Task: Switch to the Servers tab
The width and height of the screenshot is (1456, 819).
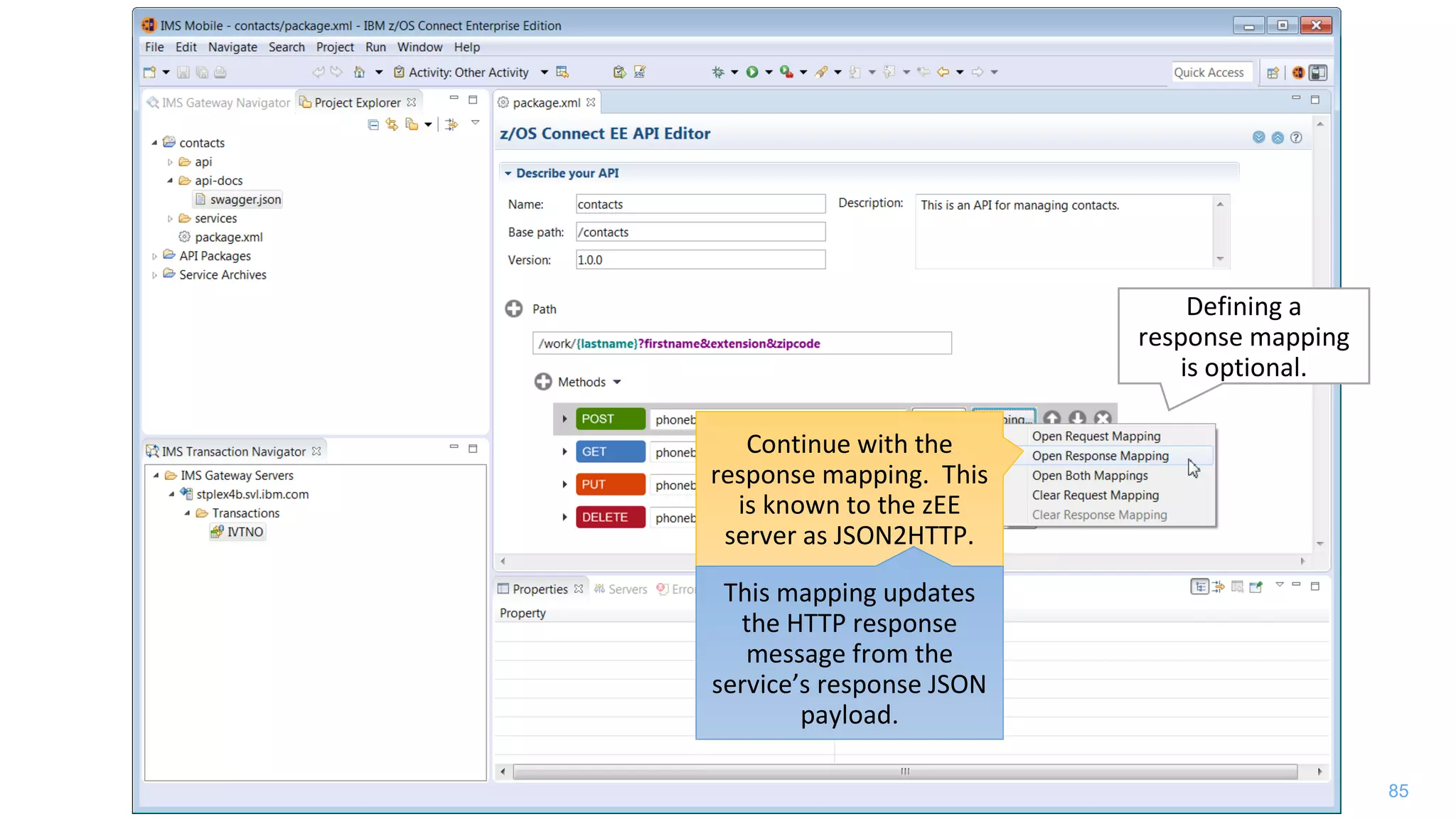Action: (621, 589)
